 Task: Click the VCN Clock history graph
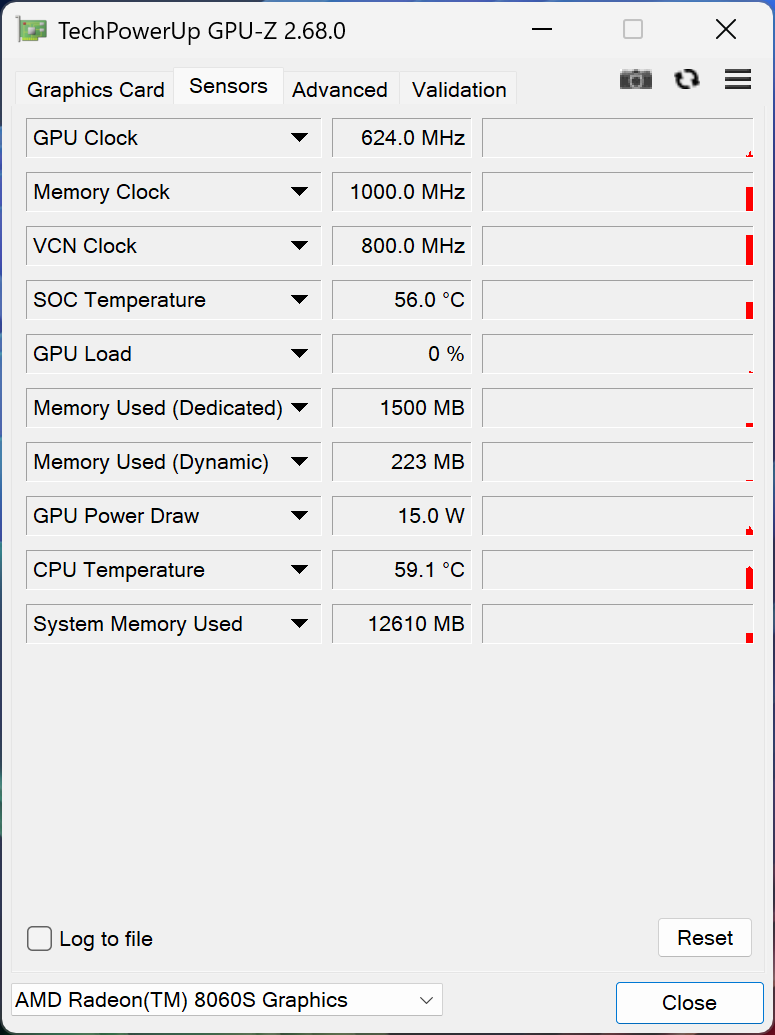(617, 246)
